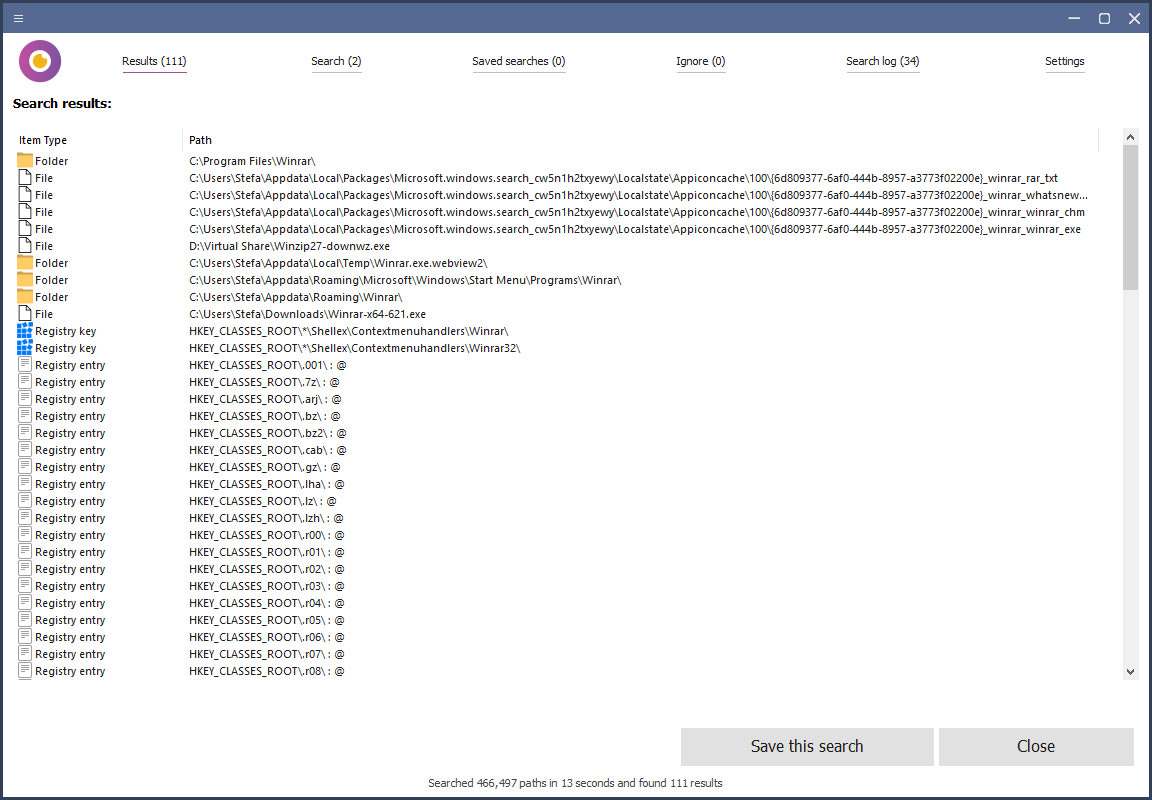Viewport: 1152px width, 800px height.
Task: Select path C:\Program Files\Winrar\
Action: click(252, 161)
